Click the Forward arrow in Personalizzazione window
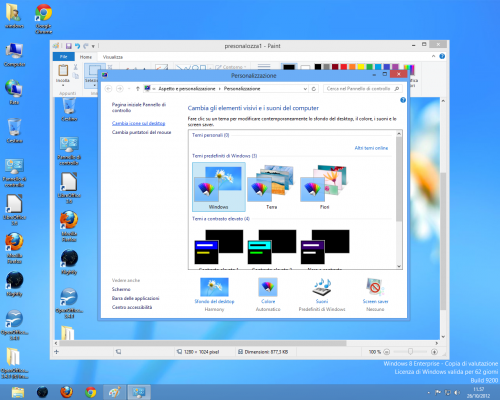 [120, 89]
